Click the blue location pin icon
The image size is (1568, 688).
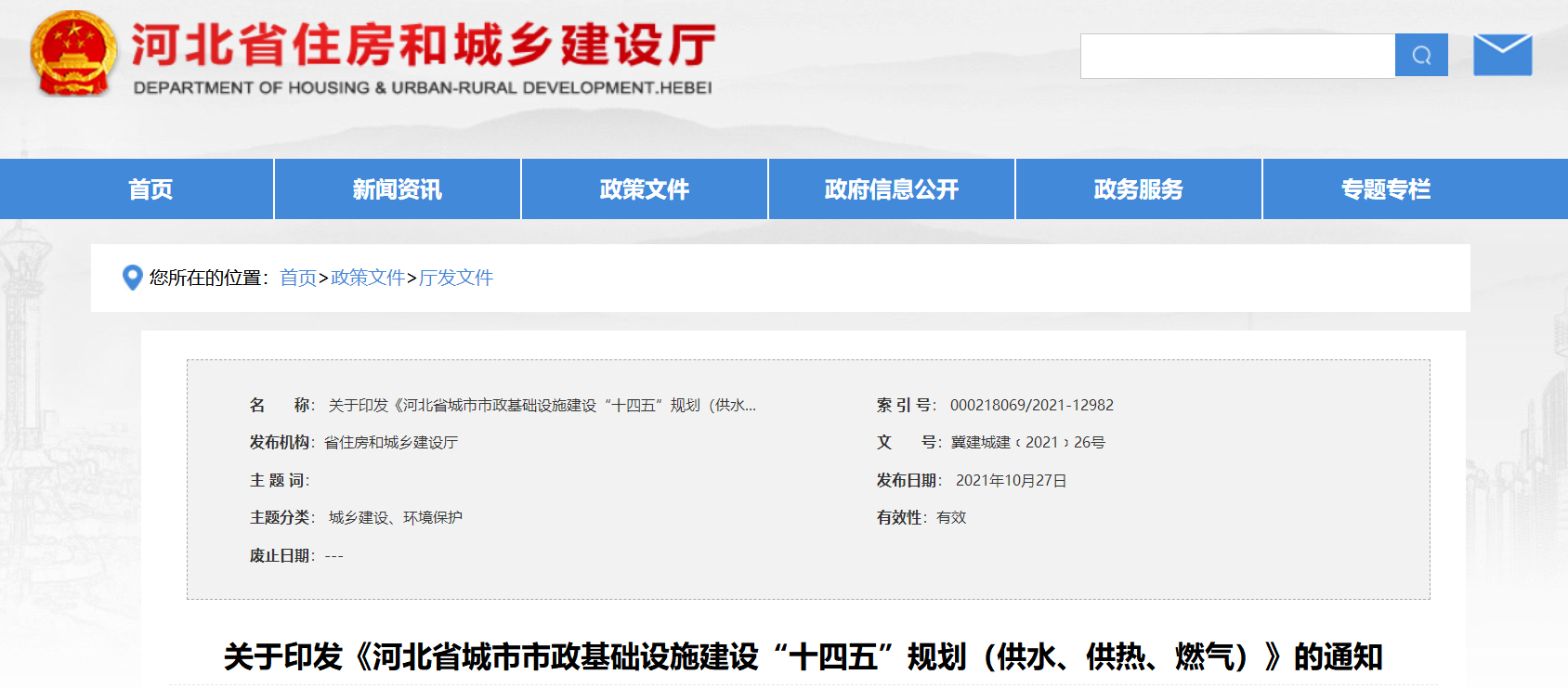132,278
